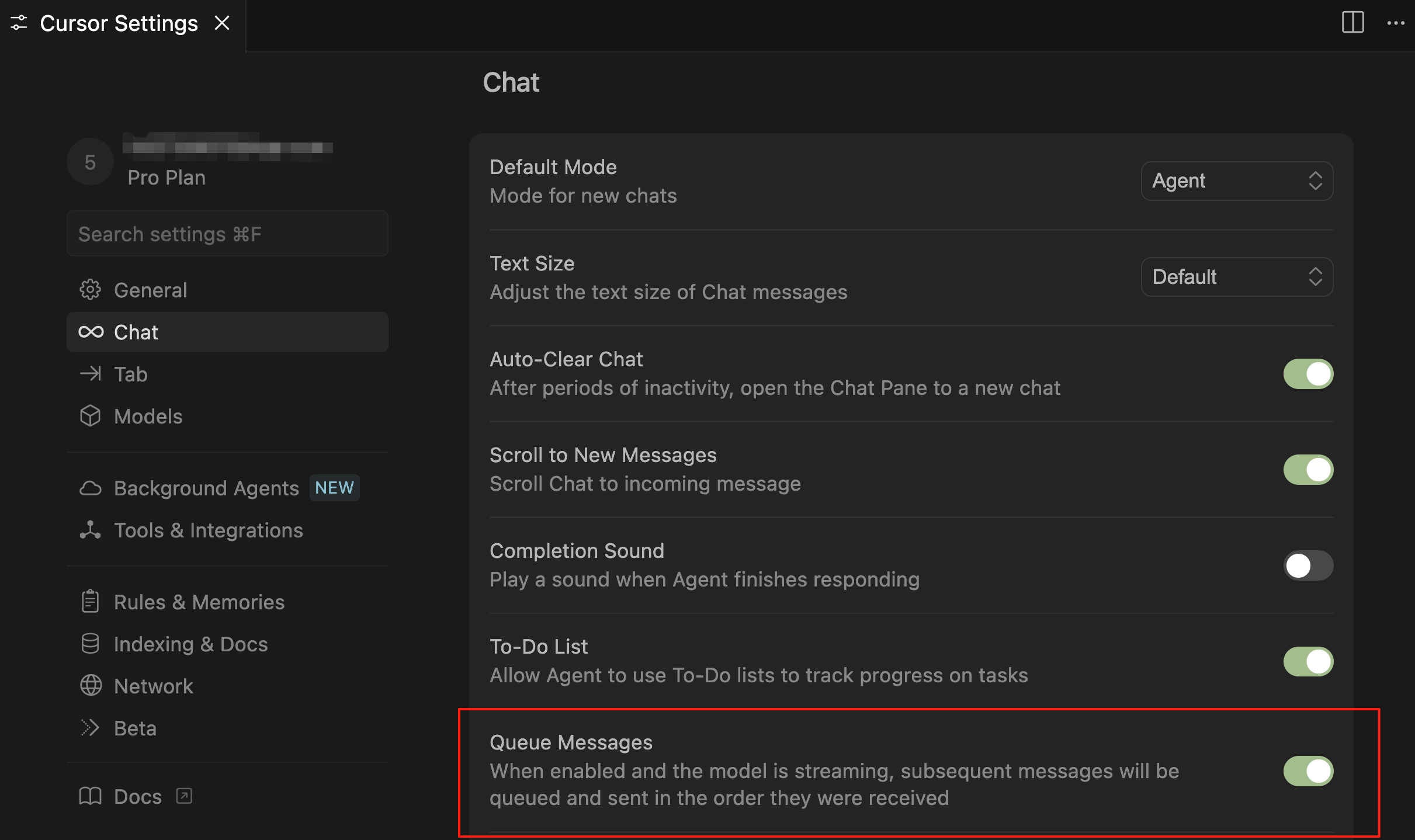
Task: Click the General gear icon
Action: (90, 290)
